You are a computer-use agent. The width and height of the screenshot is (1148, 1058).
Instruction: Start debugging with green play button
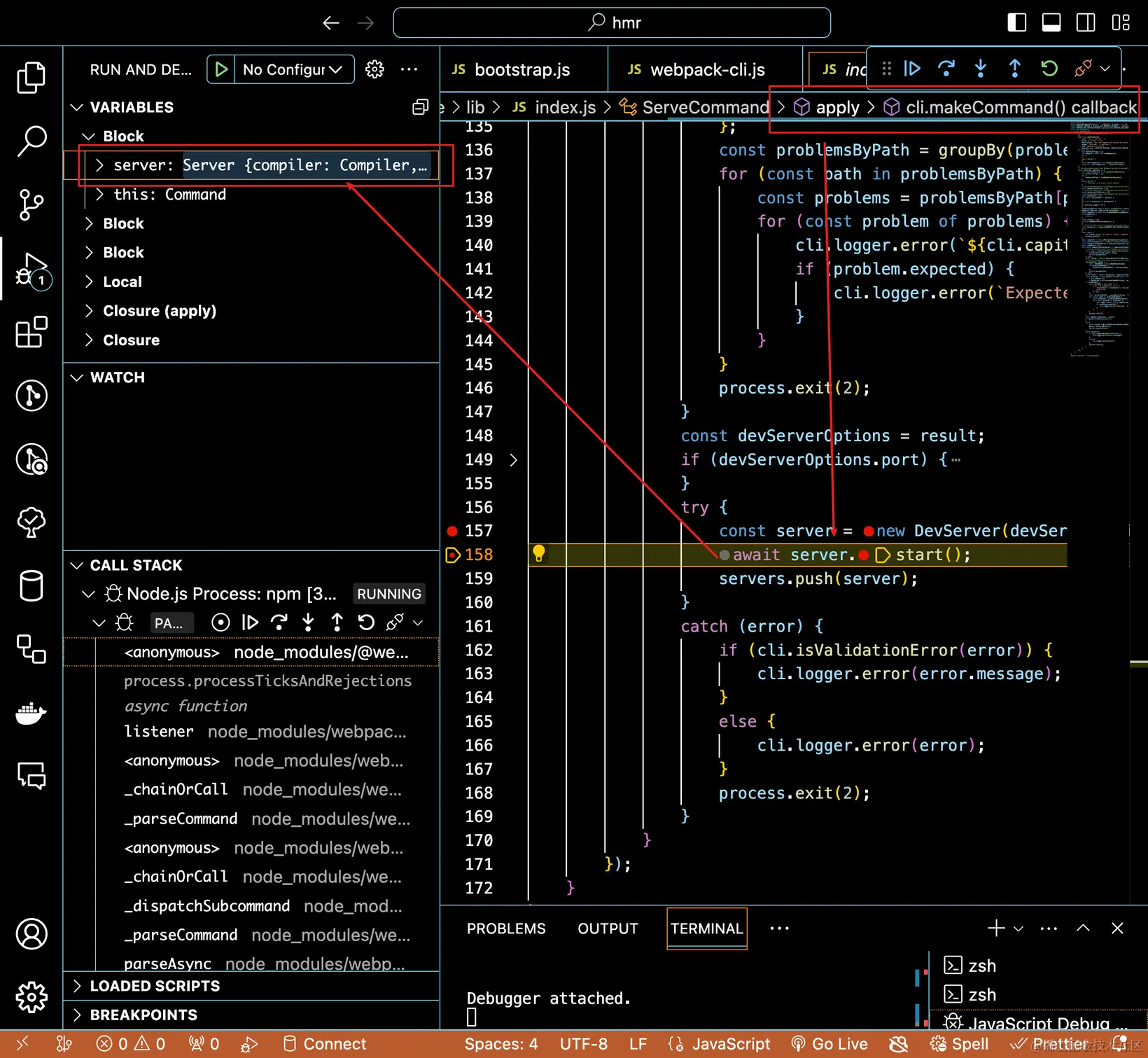[x=221, y=69]
